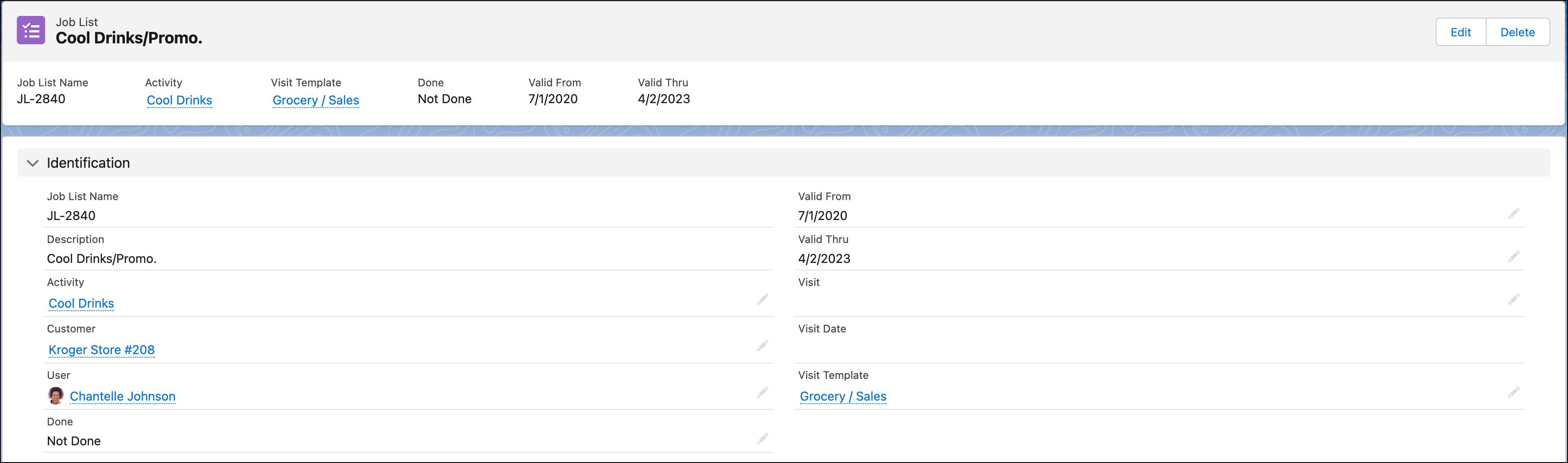The width and height of the screenshot is (1568, 463).
Task: Edit the Done field pencil
Action: (762, 439)
